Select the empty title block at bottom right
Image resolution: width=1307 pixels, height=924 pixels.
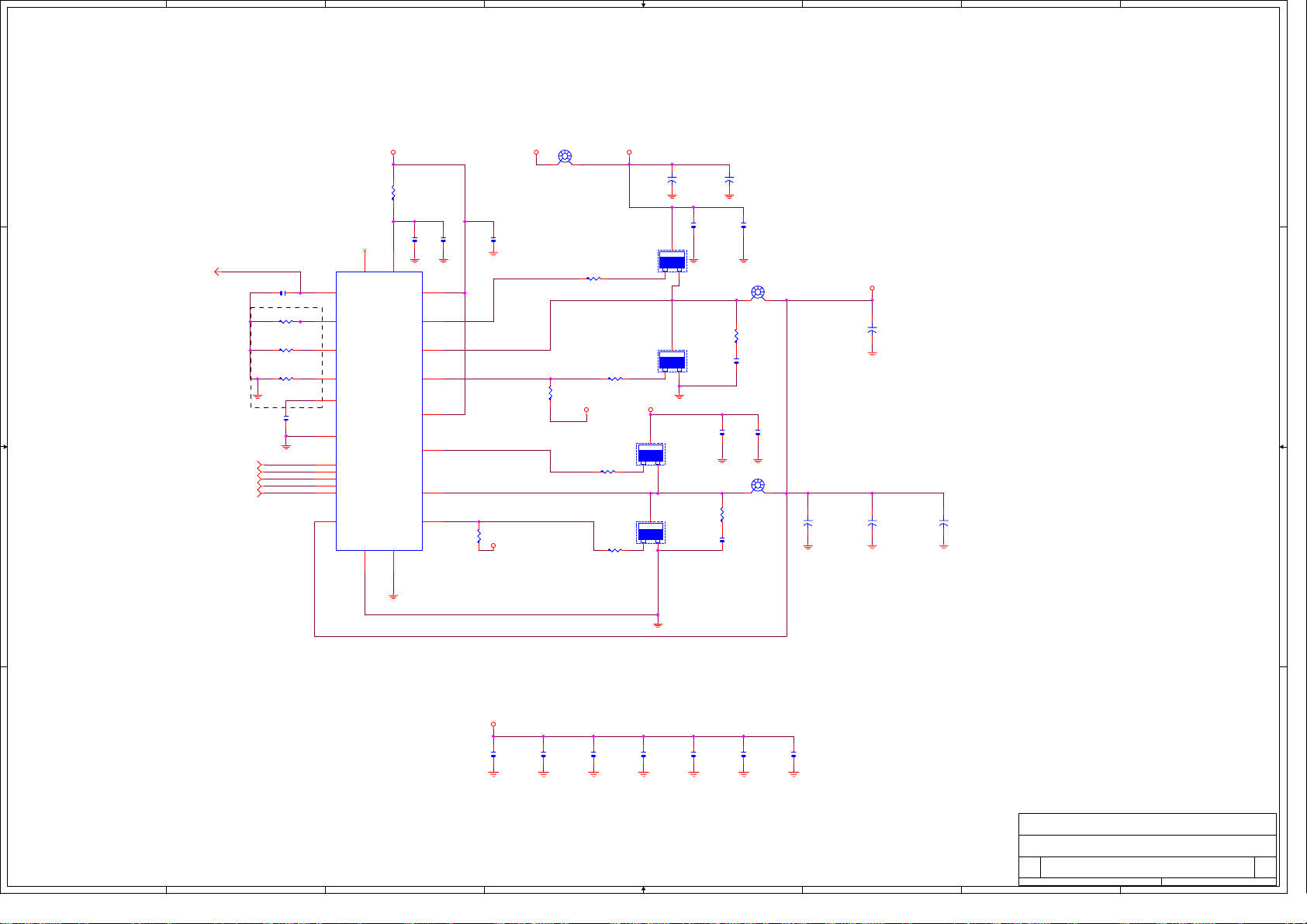[x=1146, y=849]
